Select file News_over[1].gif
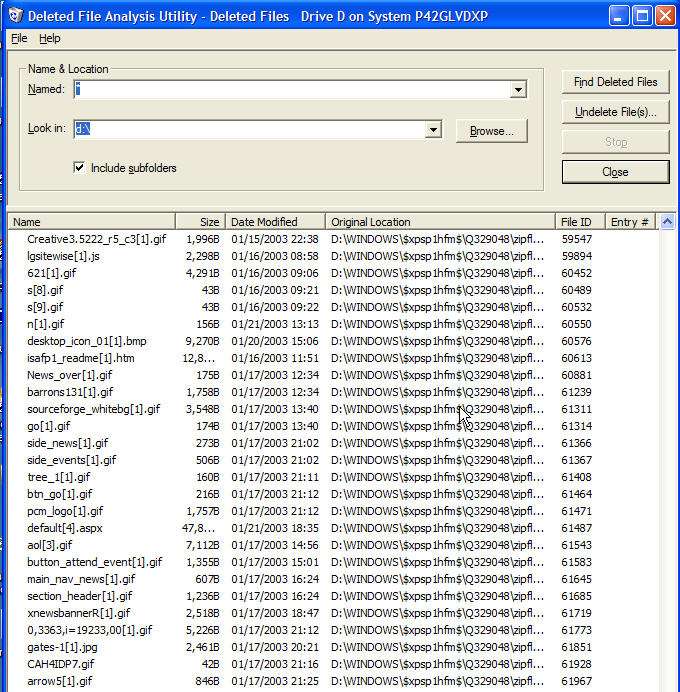Screen dimensions: 680x692 click(x=69, y=375)
